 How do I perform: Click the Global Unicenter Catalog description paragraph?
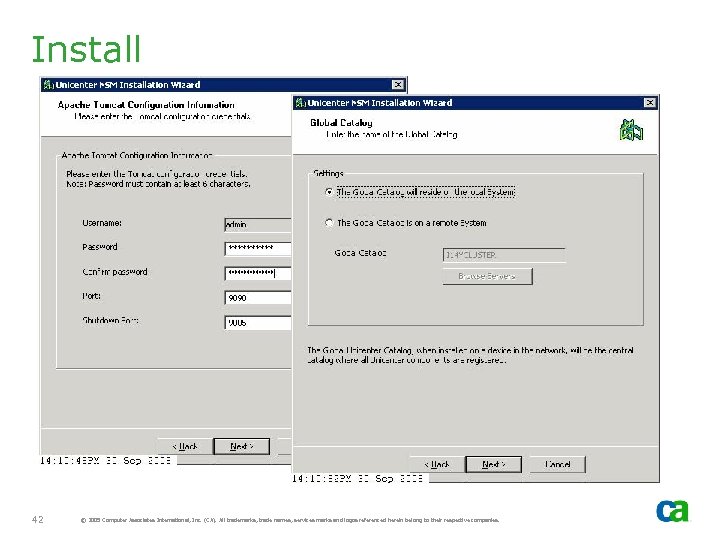tap(470, 355)
